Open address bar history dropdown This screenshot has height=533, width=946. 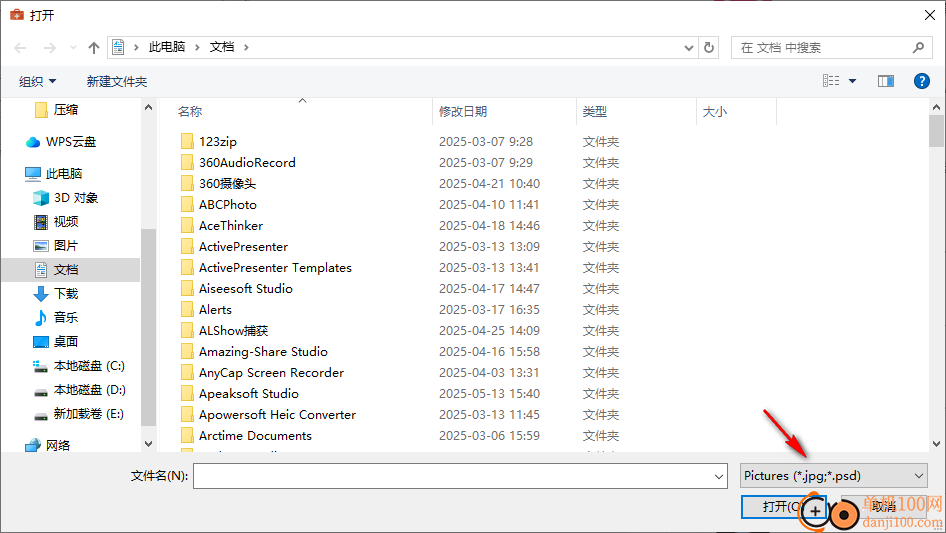pyautogui.click(x=688, y=48)
